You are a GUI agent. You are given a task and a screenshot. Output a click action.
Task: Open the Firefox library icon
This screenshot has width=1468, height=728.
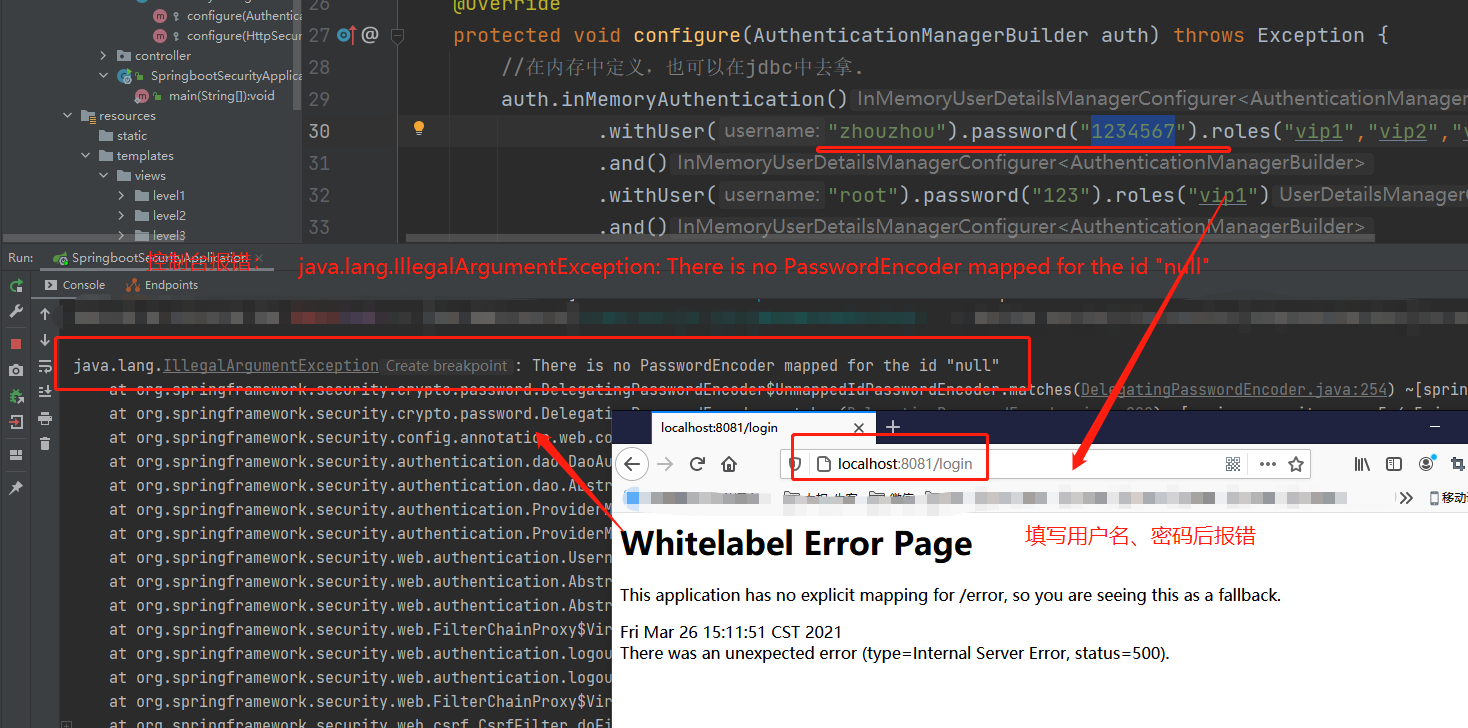click(x=1362, y=464)
